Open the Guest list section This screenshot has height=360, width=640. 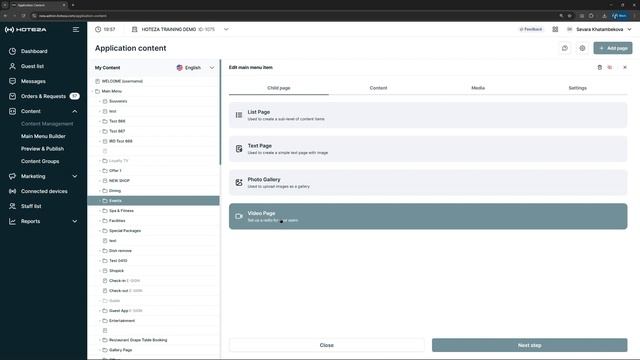tap(32, 66)
